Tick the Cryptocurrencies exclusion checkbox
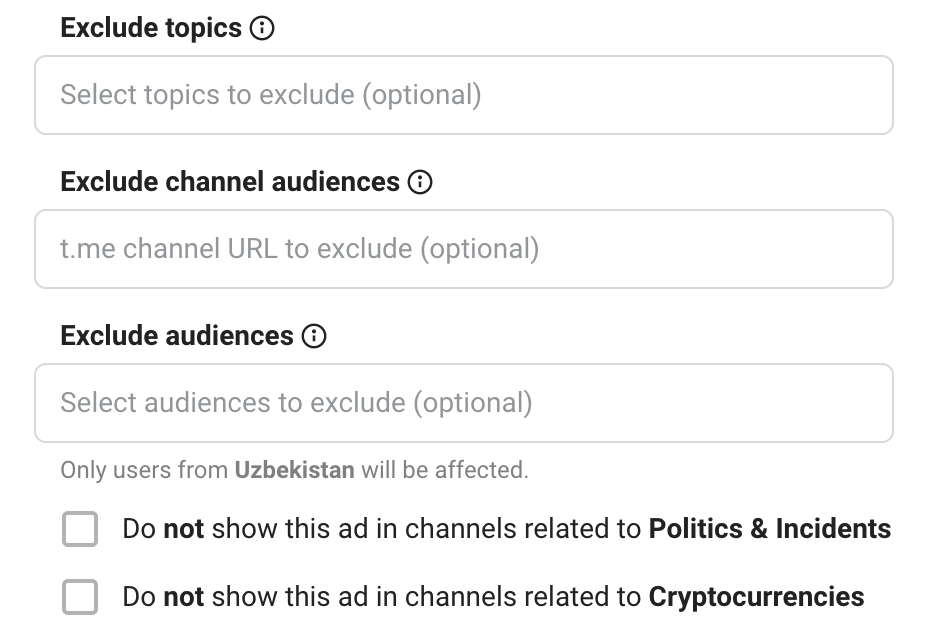The height and width of the screenshot is (638, 932). point(80,596)
